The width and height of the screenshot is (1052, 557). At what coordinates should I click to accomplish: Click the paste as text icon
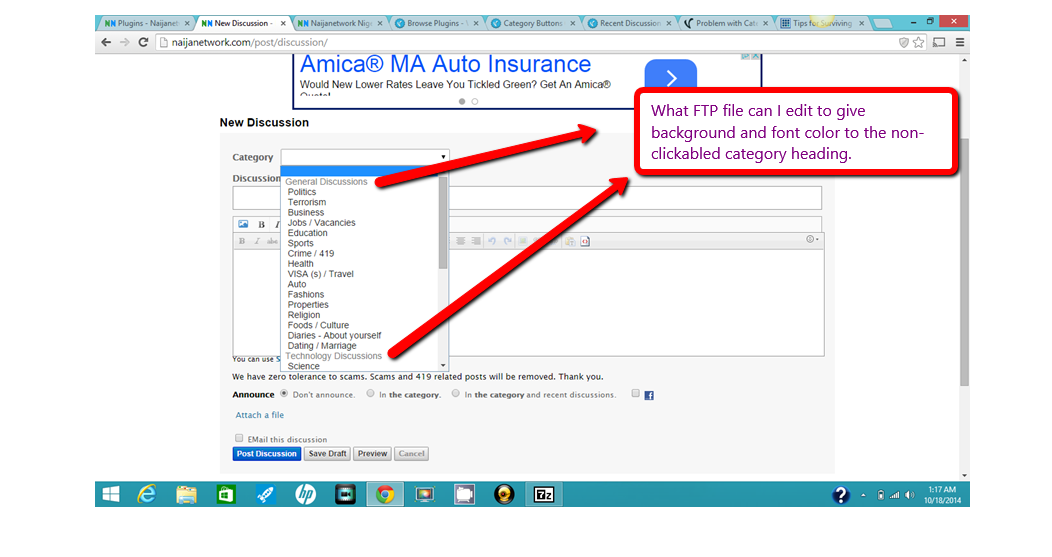point(570,241)
